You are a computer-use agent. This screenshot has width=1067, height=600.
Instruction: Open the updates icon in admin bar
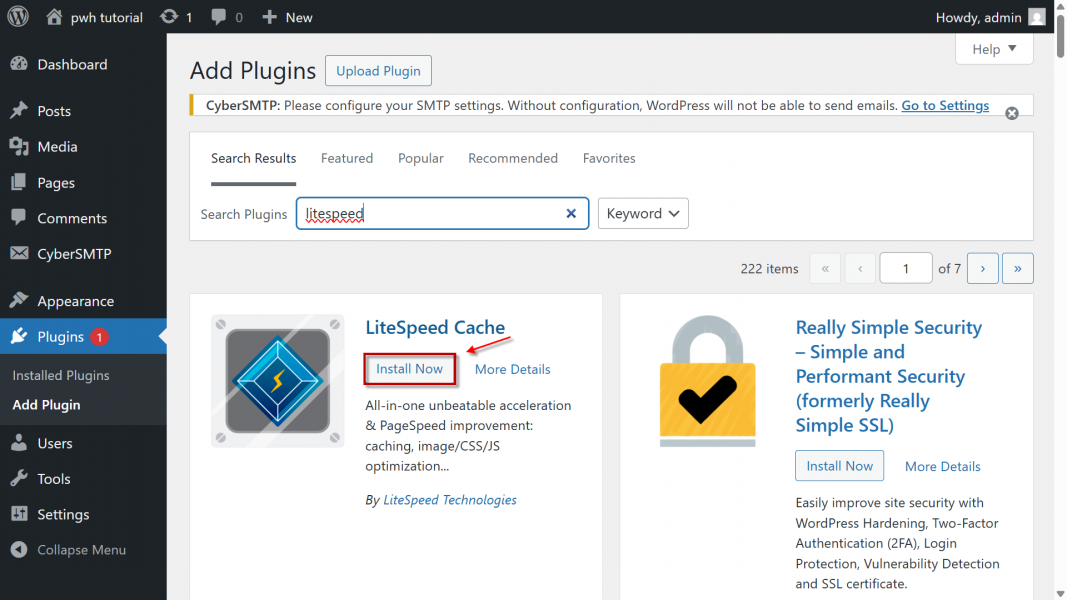(x=169, y=17)
